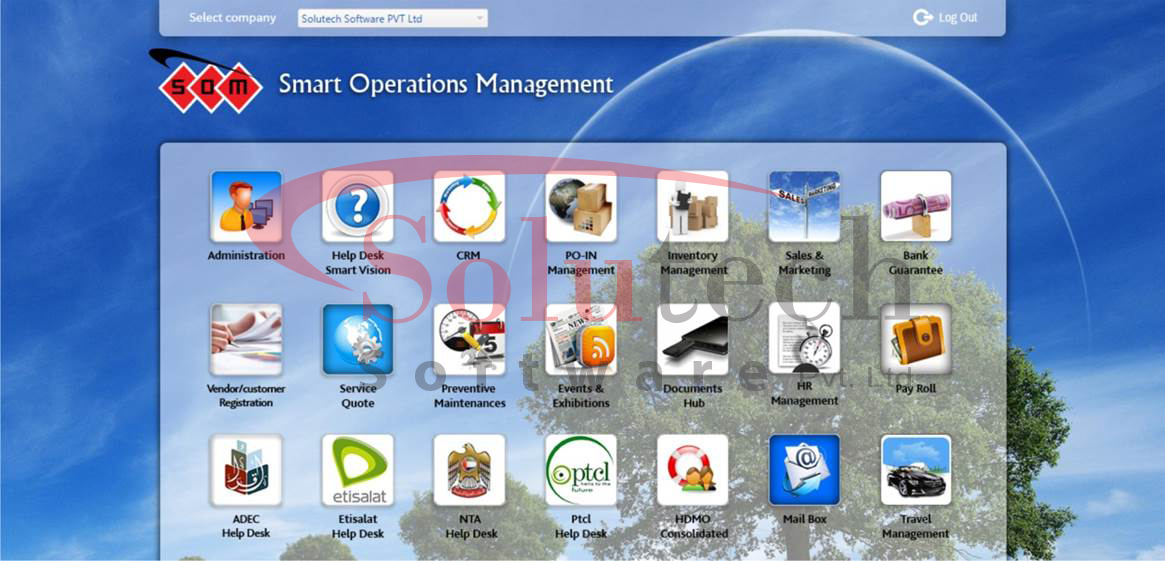The image size is (1165, 561).
Task: Click the 'Pay Roll' label text
Action: [915, 389]
